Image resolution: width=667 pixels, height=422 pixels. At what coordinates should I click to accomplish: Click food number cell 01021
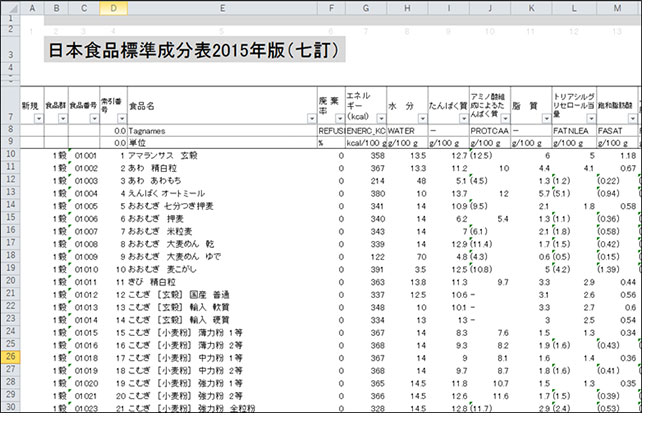click(x=84, y=396)
